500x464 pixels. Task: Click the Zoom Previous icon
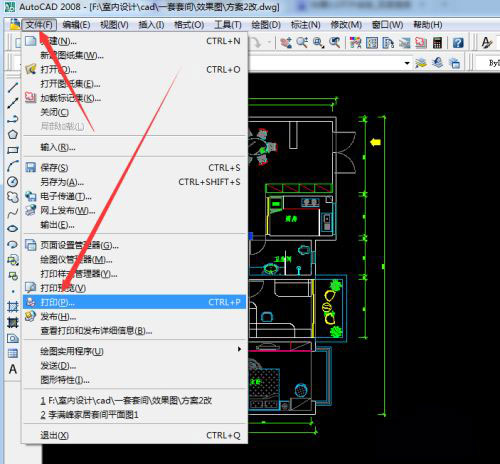coord(335,43)
